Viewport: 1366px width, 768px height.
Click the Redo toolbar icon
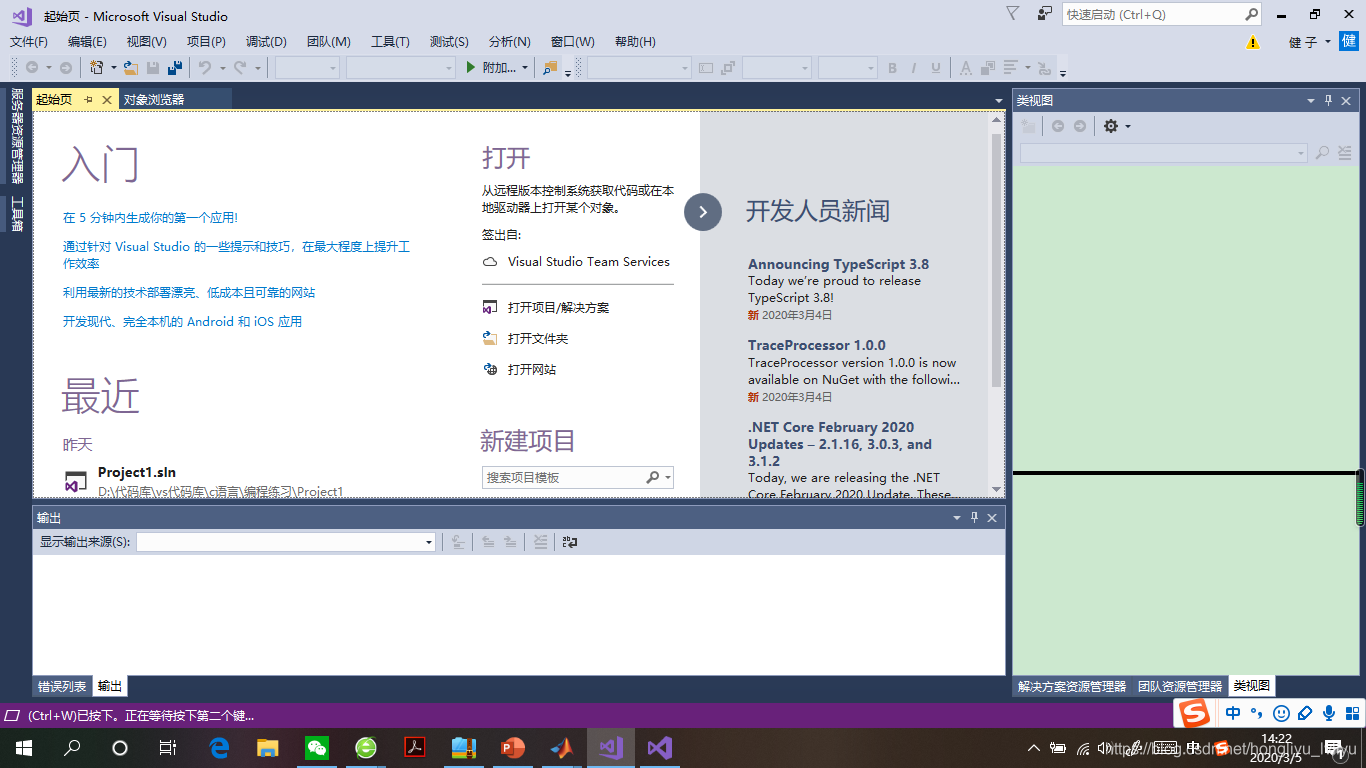pos(240,68)
